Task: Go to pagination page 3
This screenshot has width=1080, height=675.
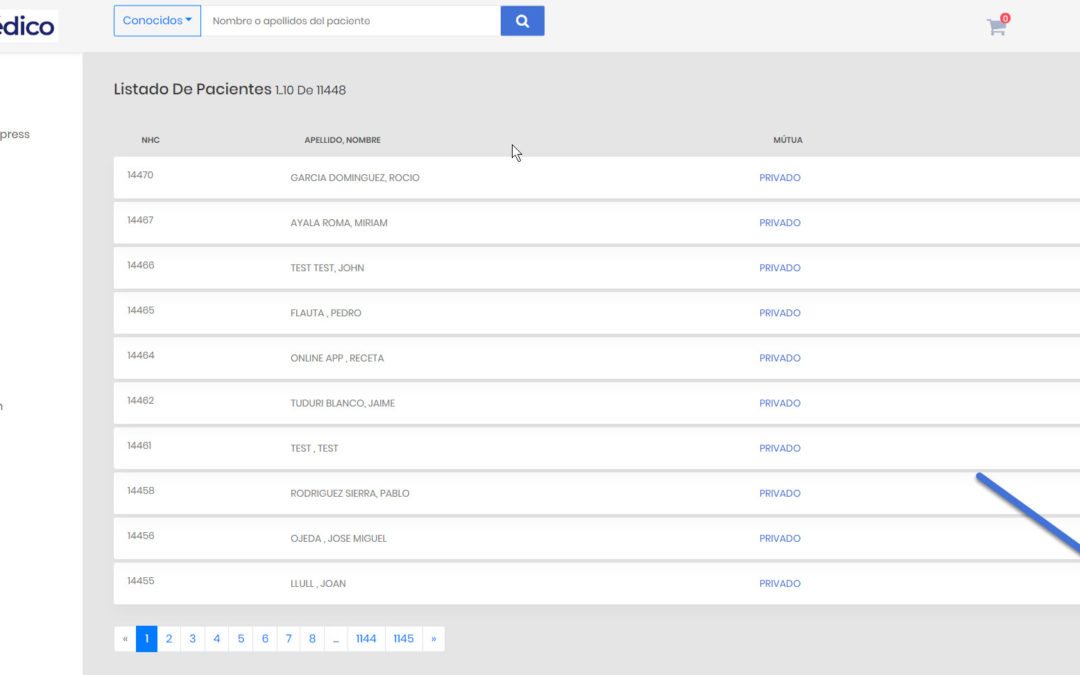Action: 193,638
